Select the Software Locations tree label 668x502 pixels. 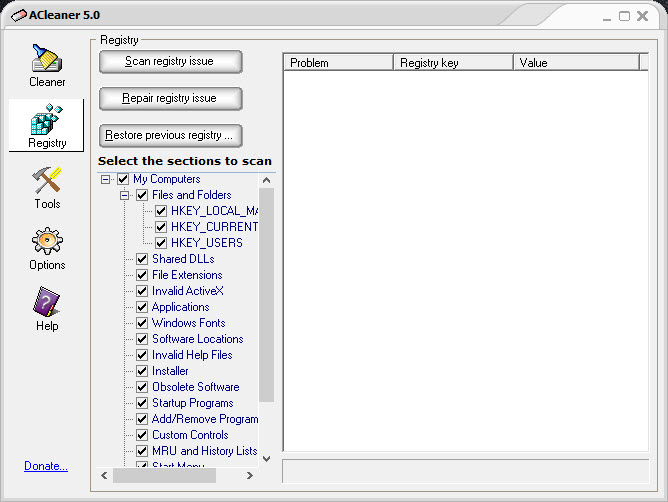(x=198, y=339)
